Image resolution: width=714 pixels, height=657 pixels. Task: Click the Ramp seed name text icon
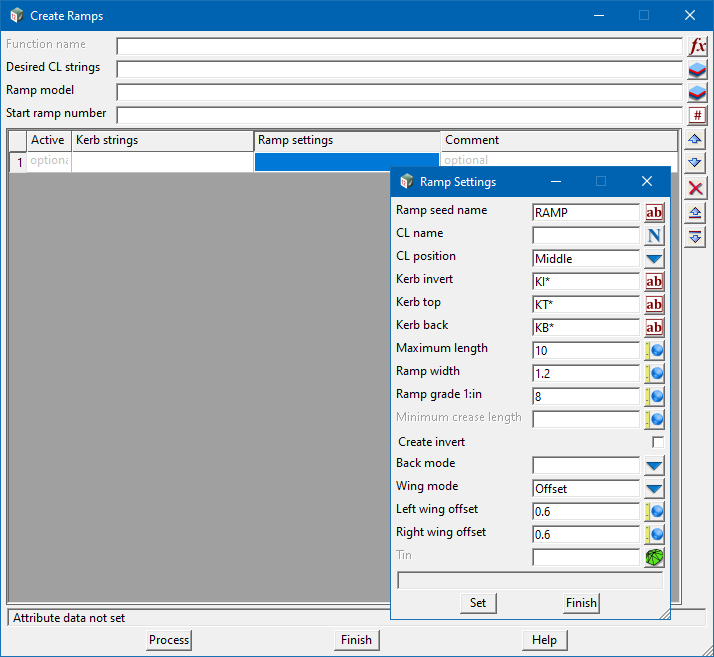654,213
